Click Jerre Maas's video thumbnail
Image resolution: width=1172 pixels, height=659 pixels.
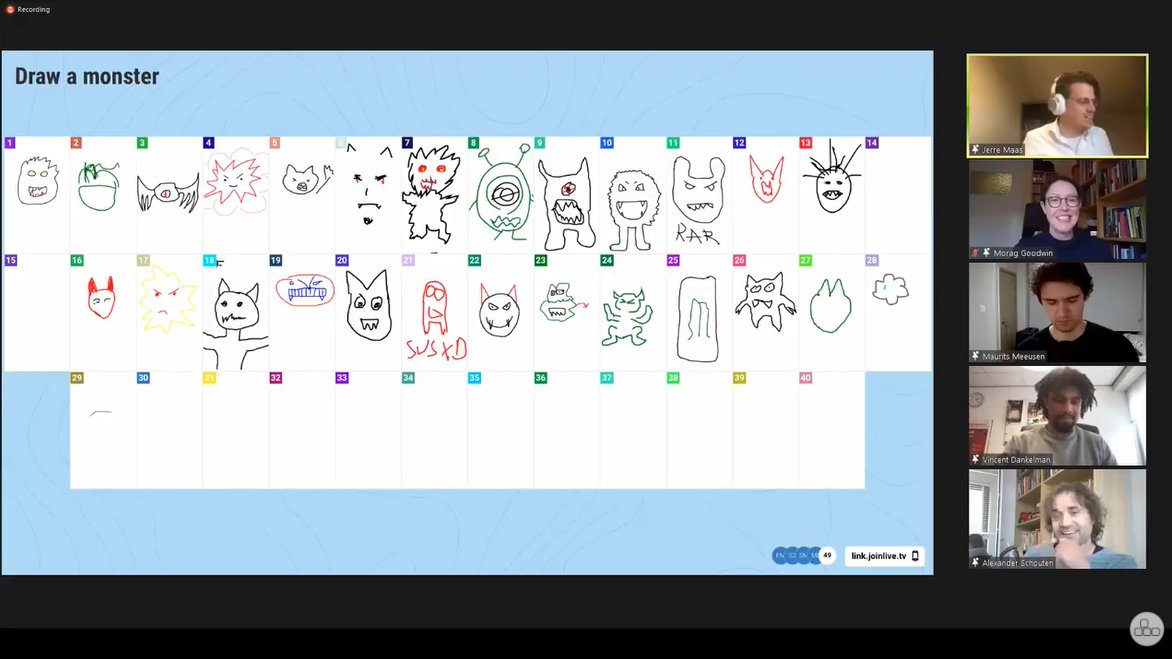[x=1056, y=105]
